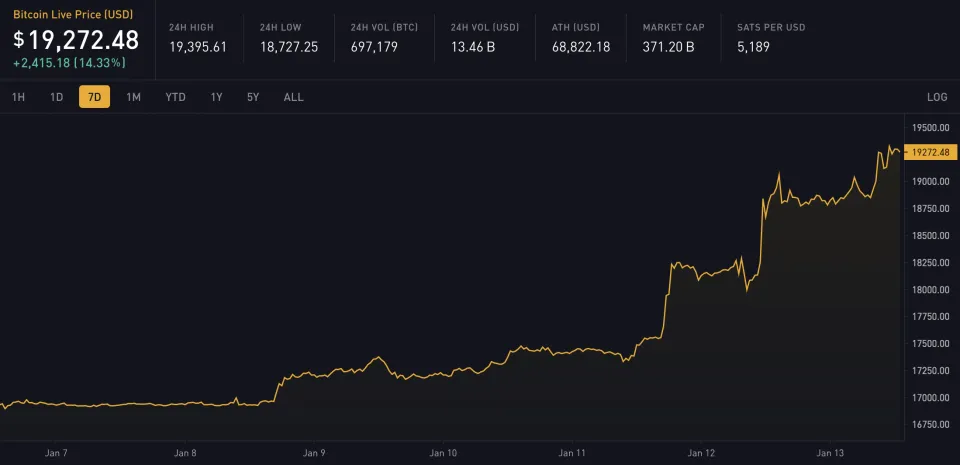
Task: Click the SATS PER USD value
Action: point(753,46)
